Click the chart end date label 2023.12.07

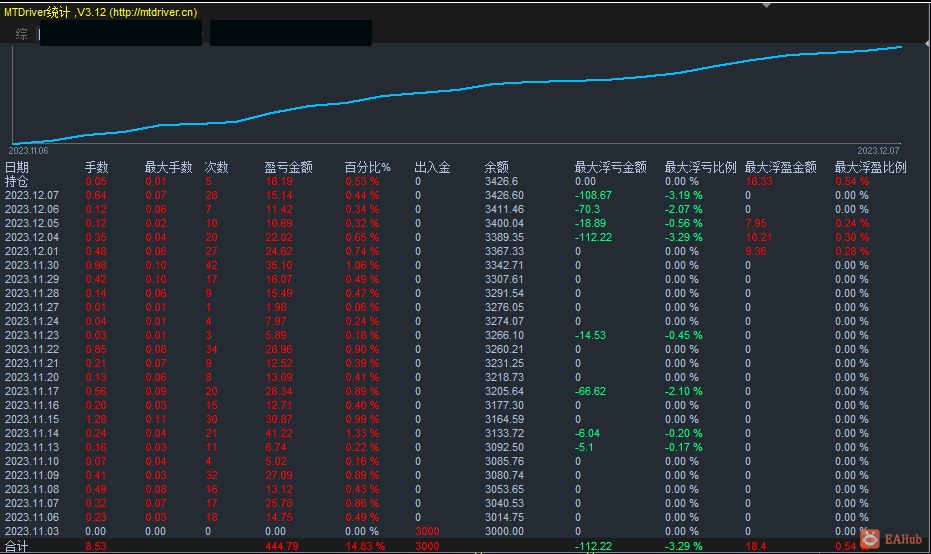tap(878, 151)
